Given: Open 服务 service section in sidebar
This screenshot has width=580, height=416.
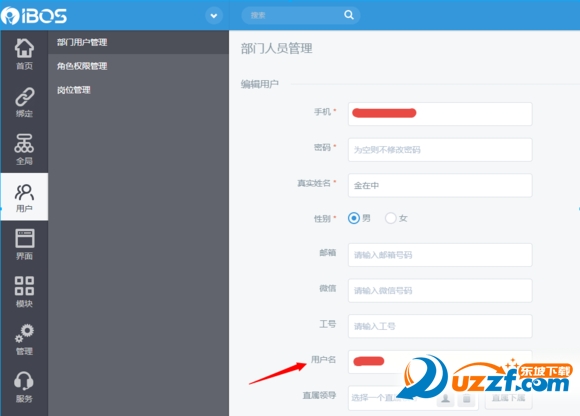Looking at the screenshot, I should pyautogui.click(x=24, y=387).
